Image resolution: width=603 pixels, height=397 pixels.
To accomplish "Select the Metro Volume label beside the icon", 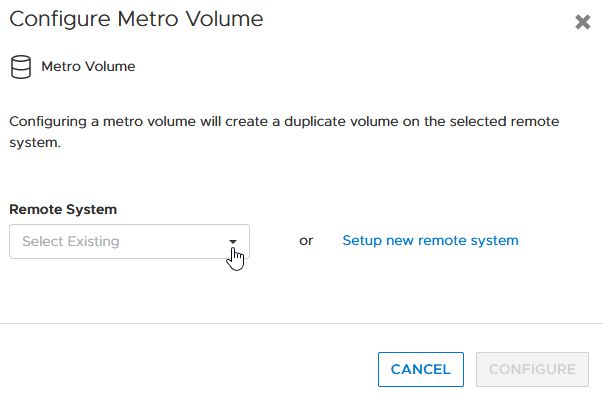I will click(x=88, y=67).
